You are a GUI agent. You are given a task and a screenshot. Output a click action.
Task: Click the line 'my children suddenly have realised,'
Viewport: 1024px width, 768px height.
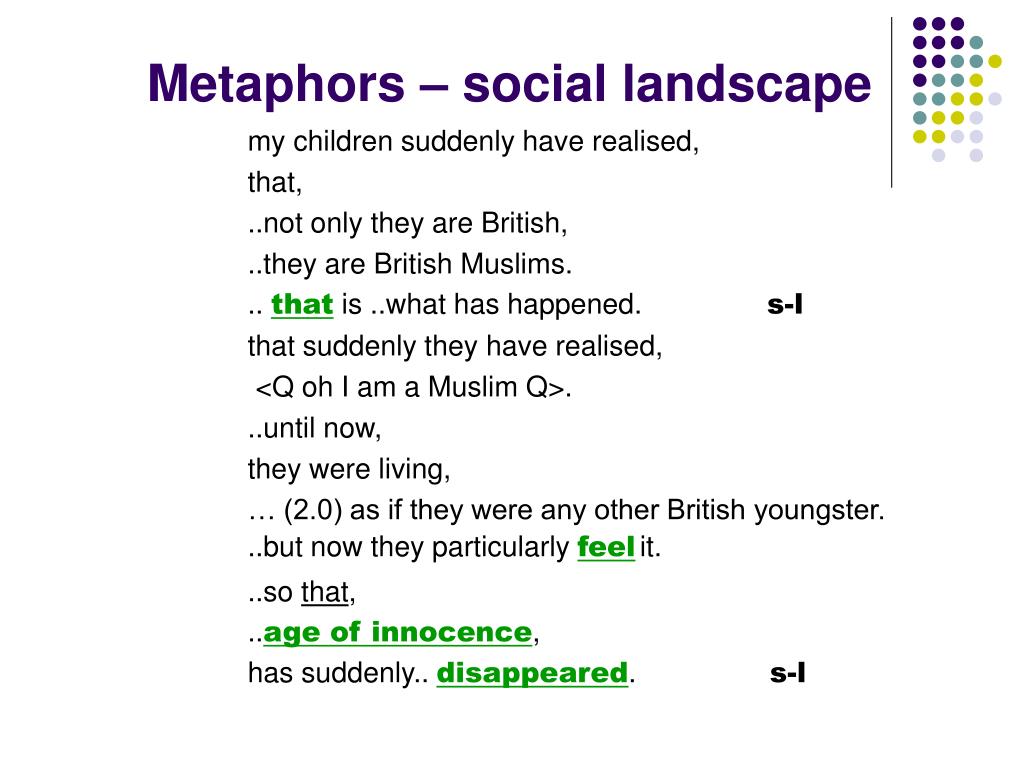473,142
